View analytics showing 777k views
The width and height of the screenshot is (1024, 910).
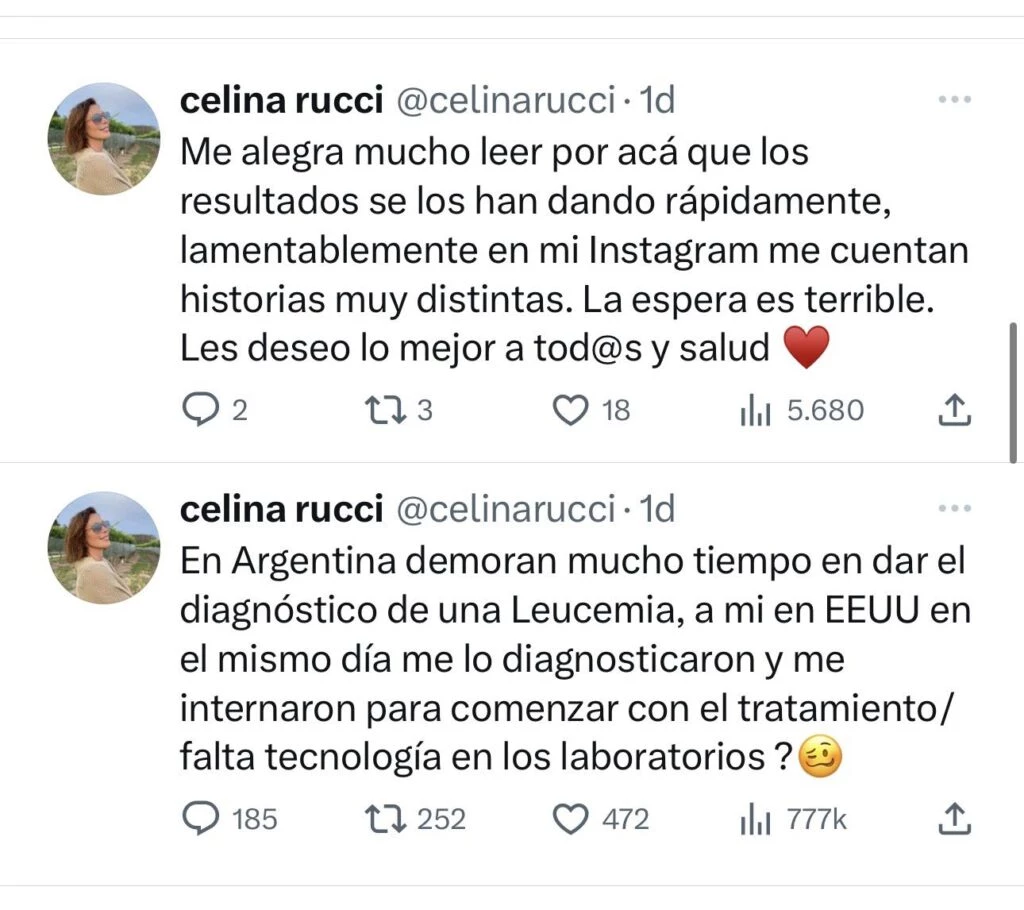755,819
